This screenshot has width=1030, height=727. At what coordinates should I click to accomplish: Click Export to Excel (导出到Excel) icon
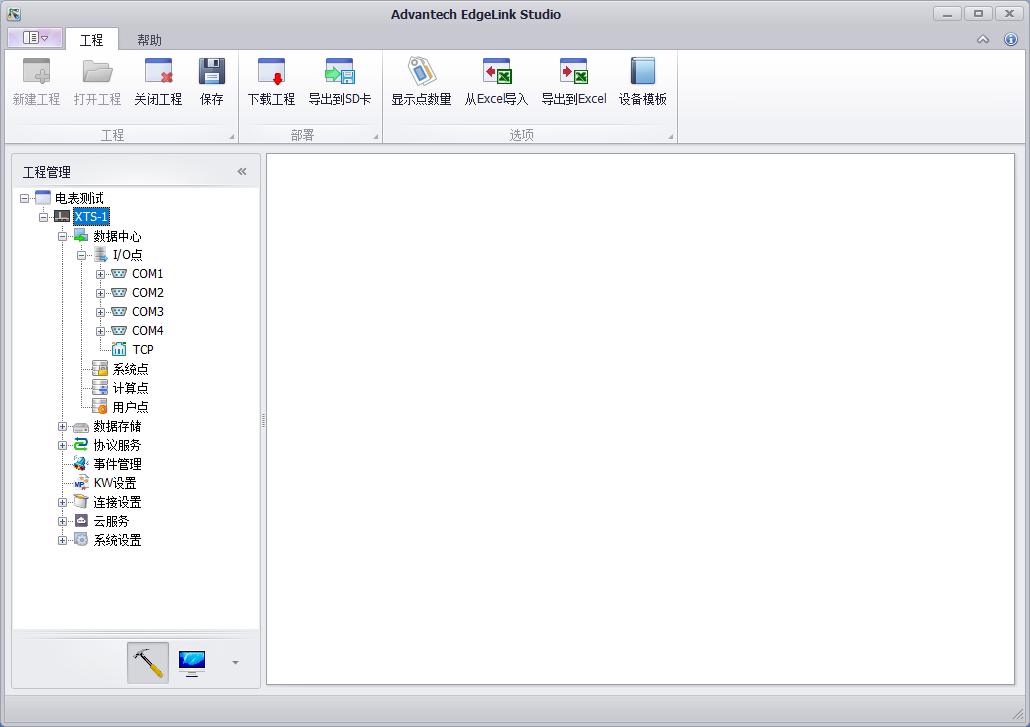[573, 73]
